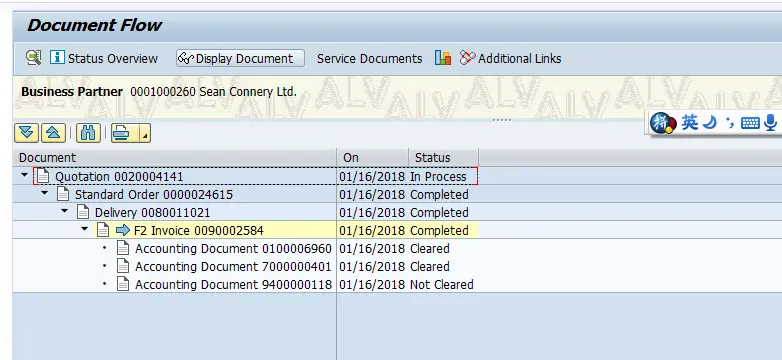Screen dimensions: 782x360
Task: Click Business Partner 0001000260 Sean Connery Ltd.
Action: click(x=159, y=92)
